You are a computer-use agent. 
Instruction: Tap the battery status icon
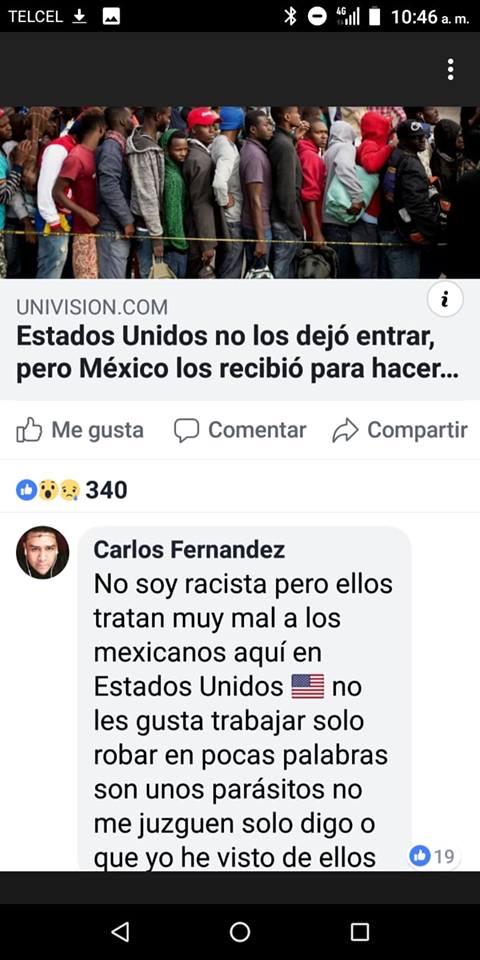point(374,17)
